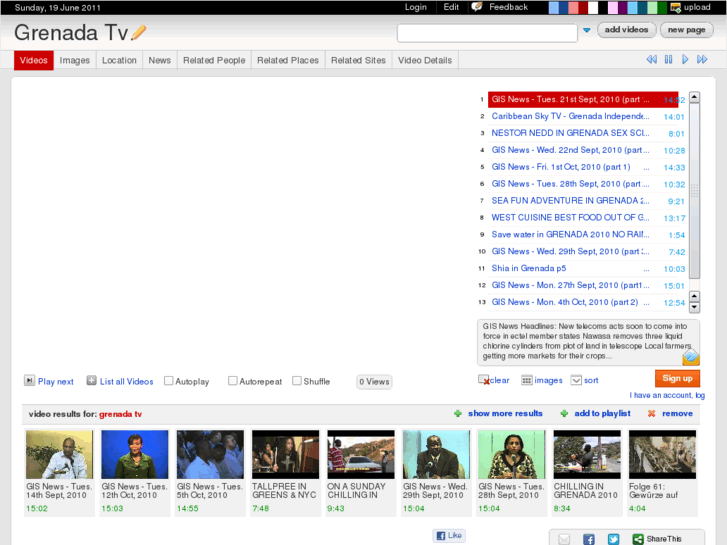
Task: Click the pencil edit icon beside Grenada Tv
Action: 138,32
